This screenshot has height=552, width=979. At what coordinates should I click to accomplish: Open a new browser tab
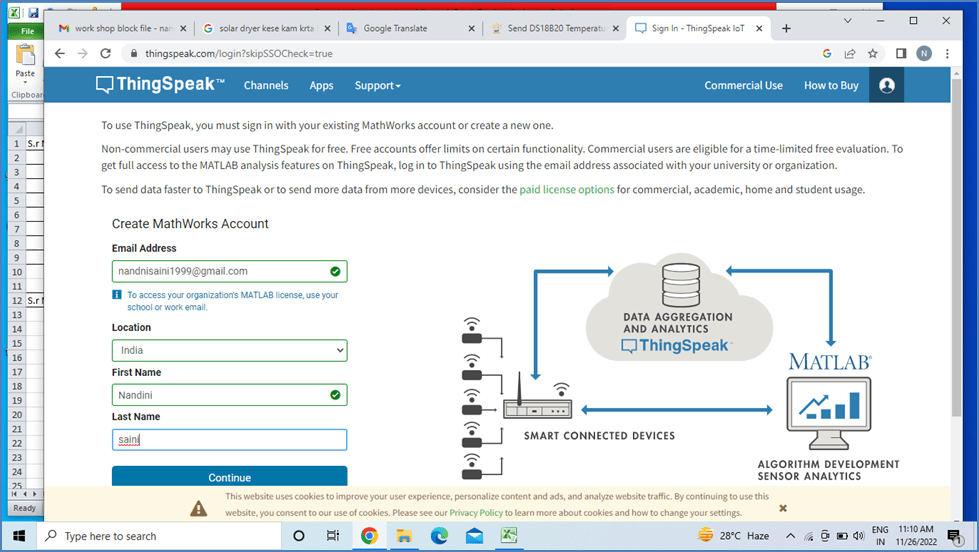(x=786, y=28)
